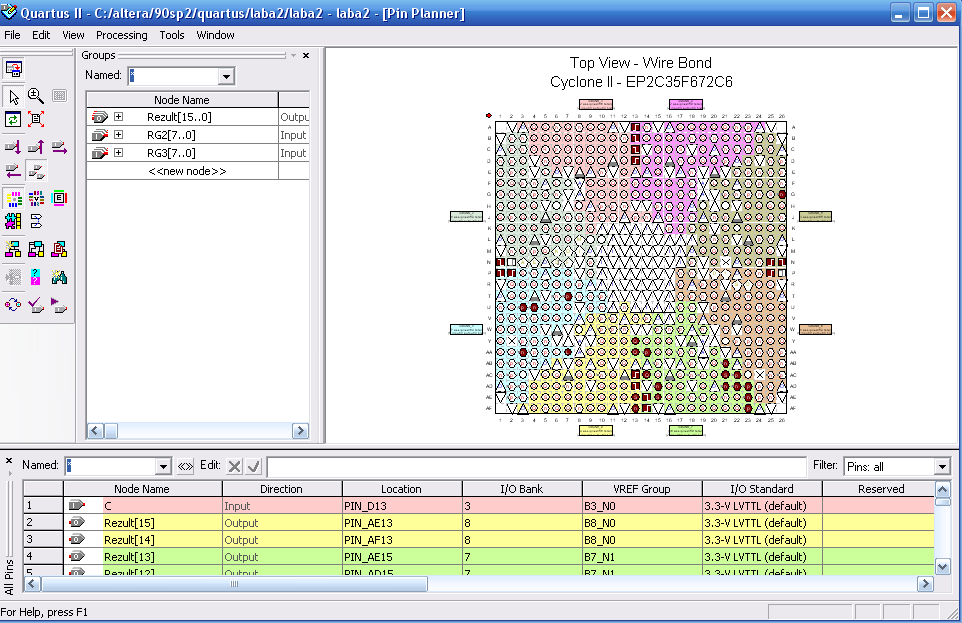Screen dimensions: 962x623
Task: Toggle the colored I/O banks view icon
Action: (x=13, y=198)
